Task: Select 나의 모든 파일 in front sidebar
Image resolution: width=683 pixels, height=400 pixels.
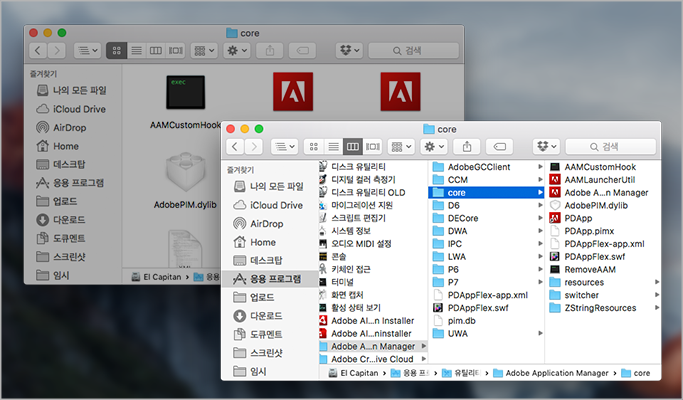Action: click(269, 186)
